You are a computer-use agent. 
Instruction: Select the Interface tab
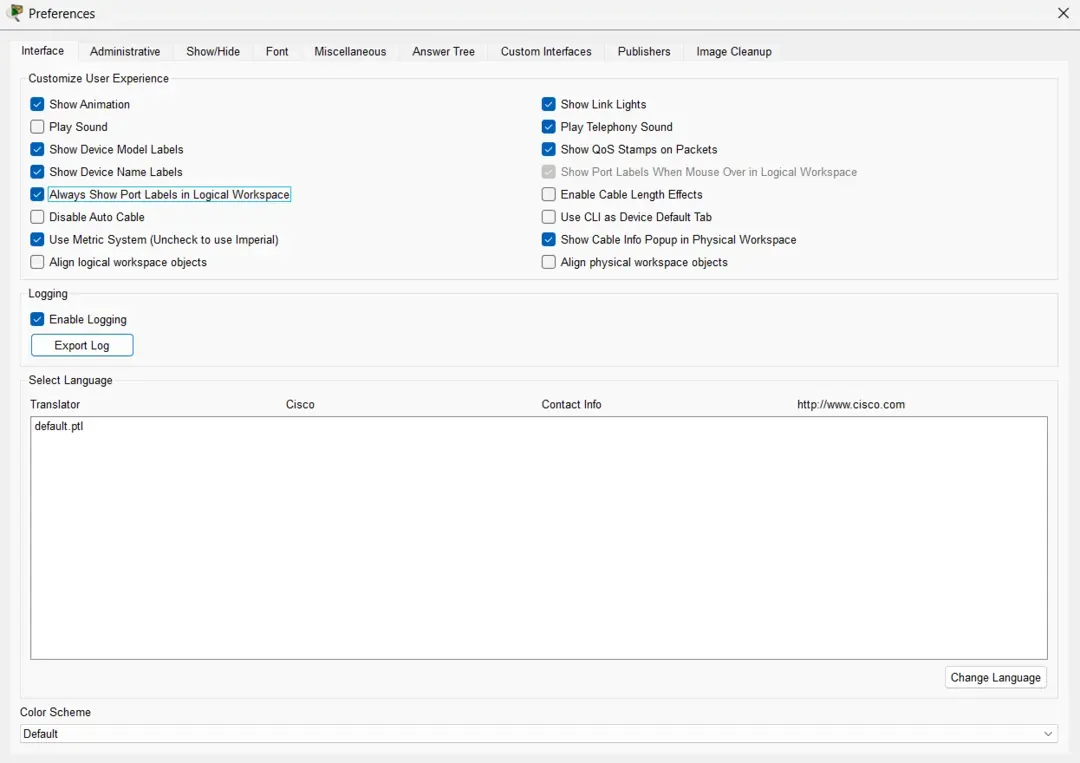tap(43, 51)
